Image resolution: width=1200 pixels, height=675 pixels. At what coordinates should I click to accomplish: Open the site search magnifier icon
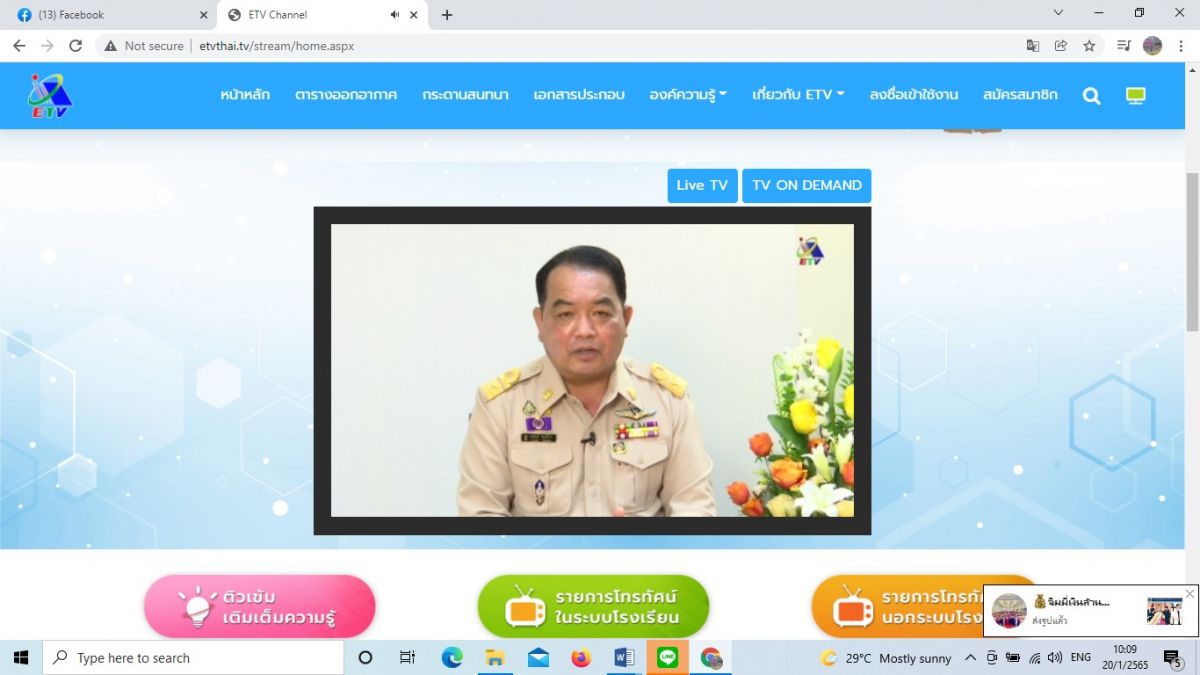[1091, 95]
